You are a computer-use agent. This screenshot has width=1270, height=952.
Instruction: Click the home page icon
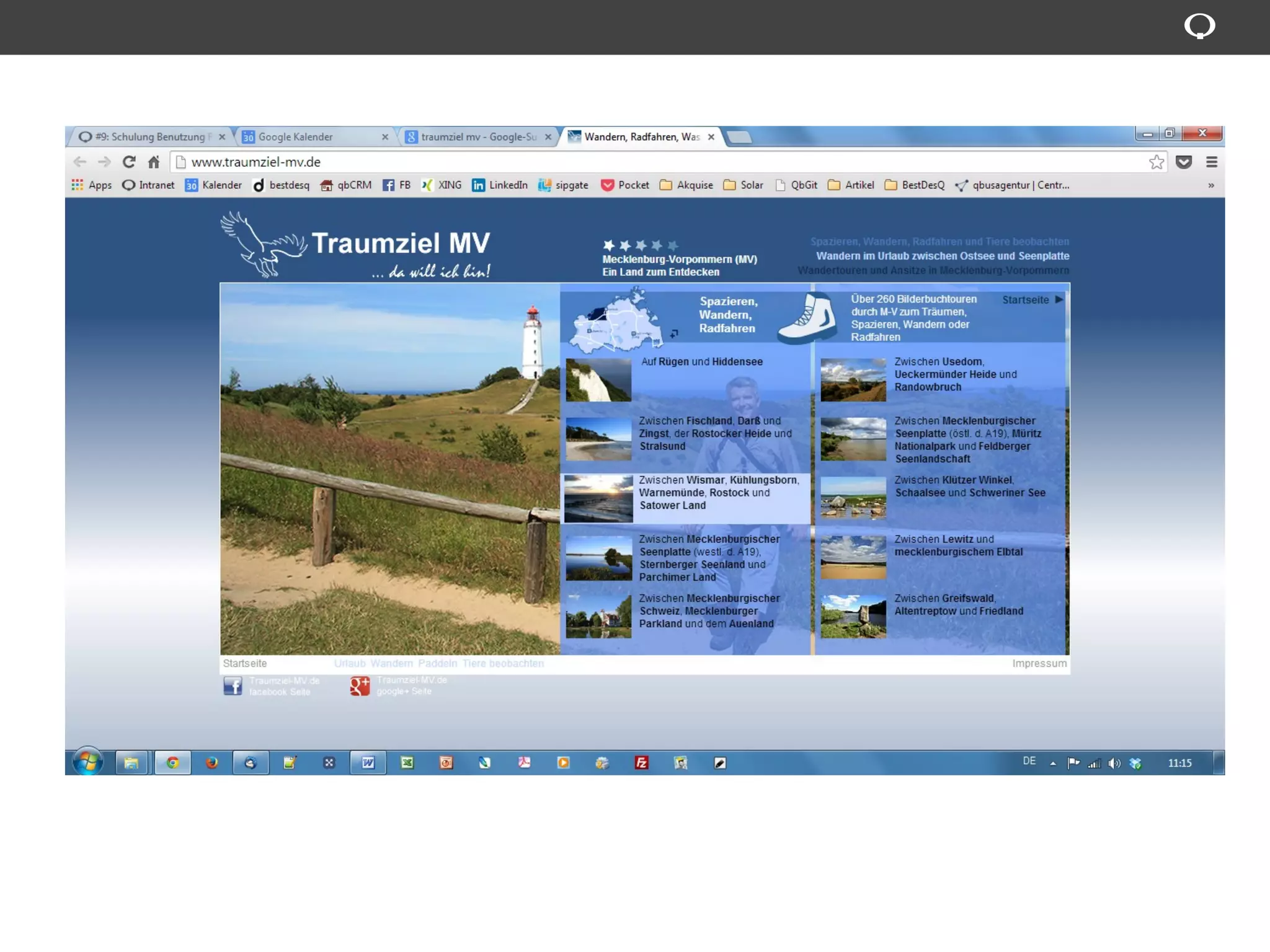click(x=154, y=162)
